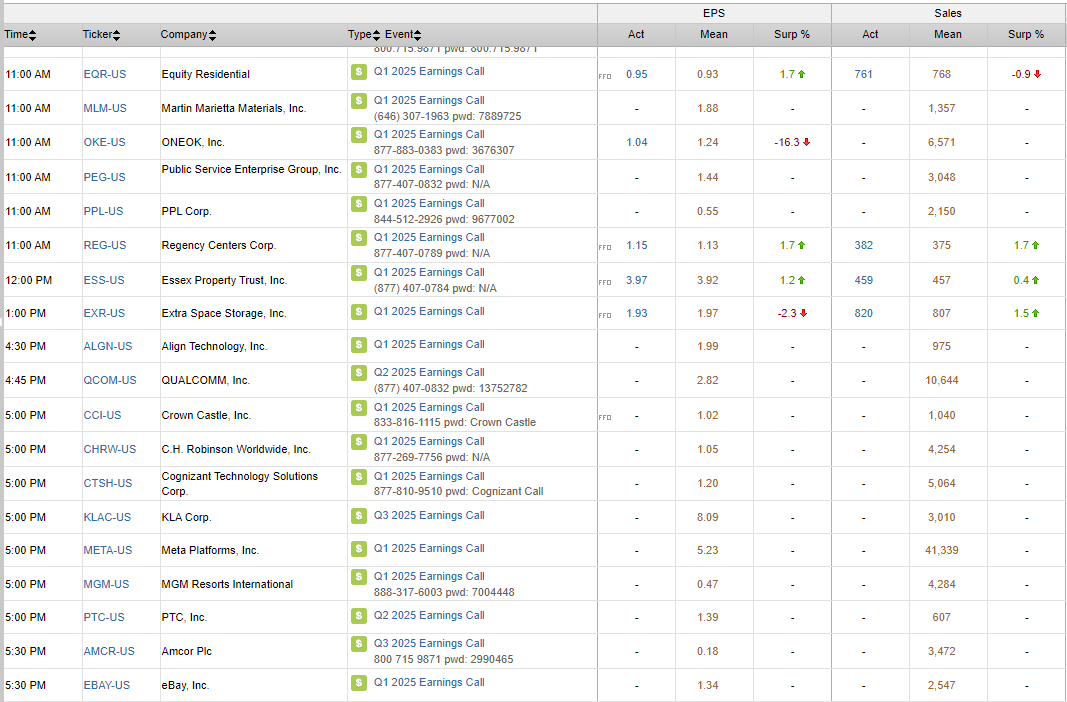This screenshot has width=1067, height=702.
Task: Click the earnings type icon for Amcor Plc
Action: pos(359,644)
